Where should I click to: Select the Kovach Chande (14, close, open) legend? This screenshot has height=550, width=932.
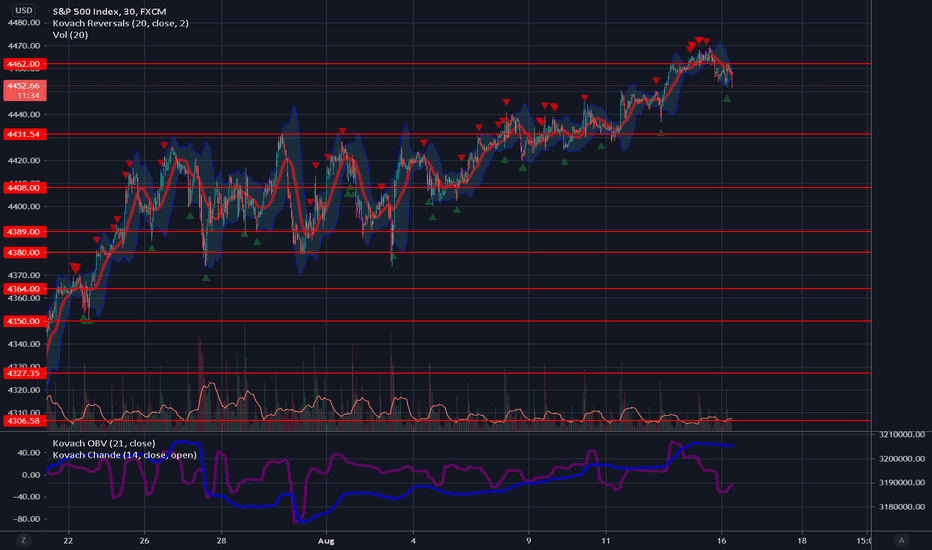point(124,455)
